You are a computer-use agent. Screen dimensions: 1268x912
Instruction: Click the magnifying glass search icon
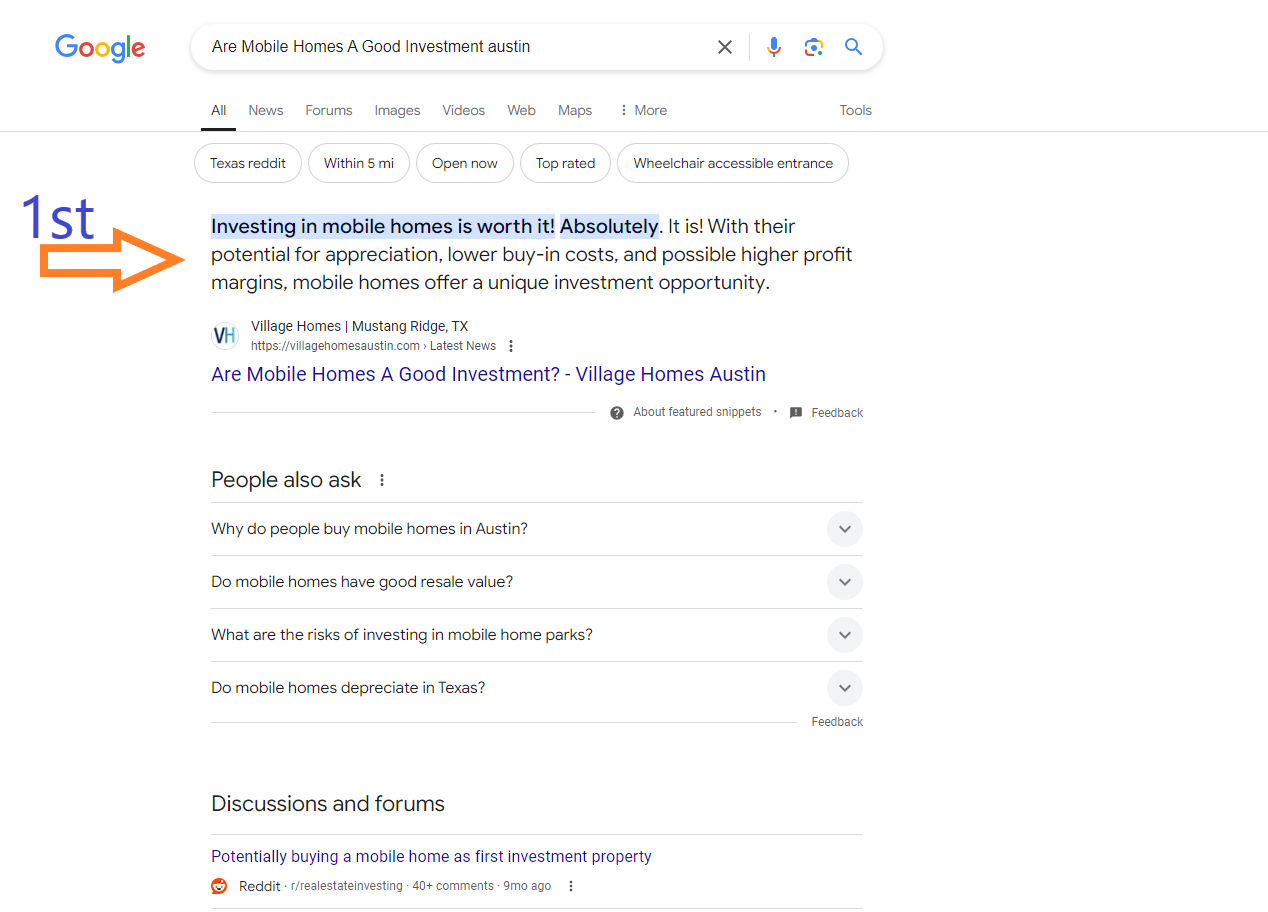853,47
